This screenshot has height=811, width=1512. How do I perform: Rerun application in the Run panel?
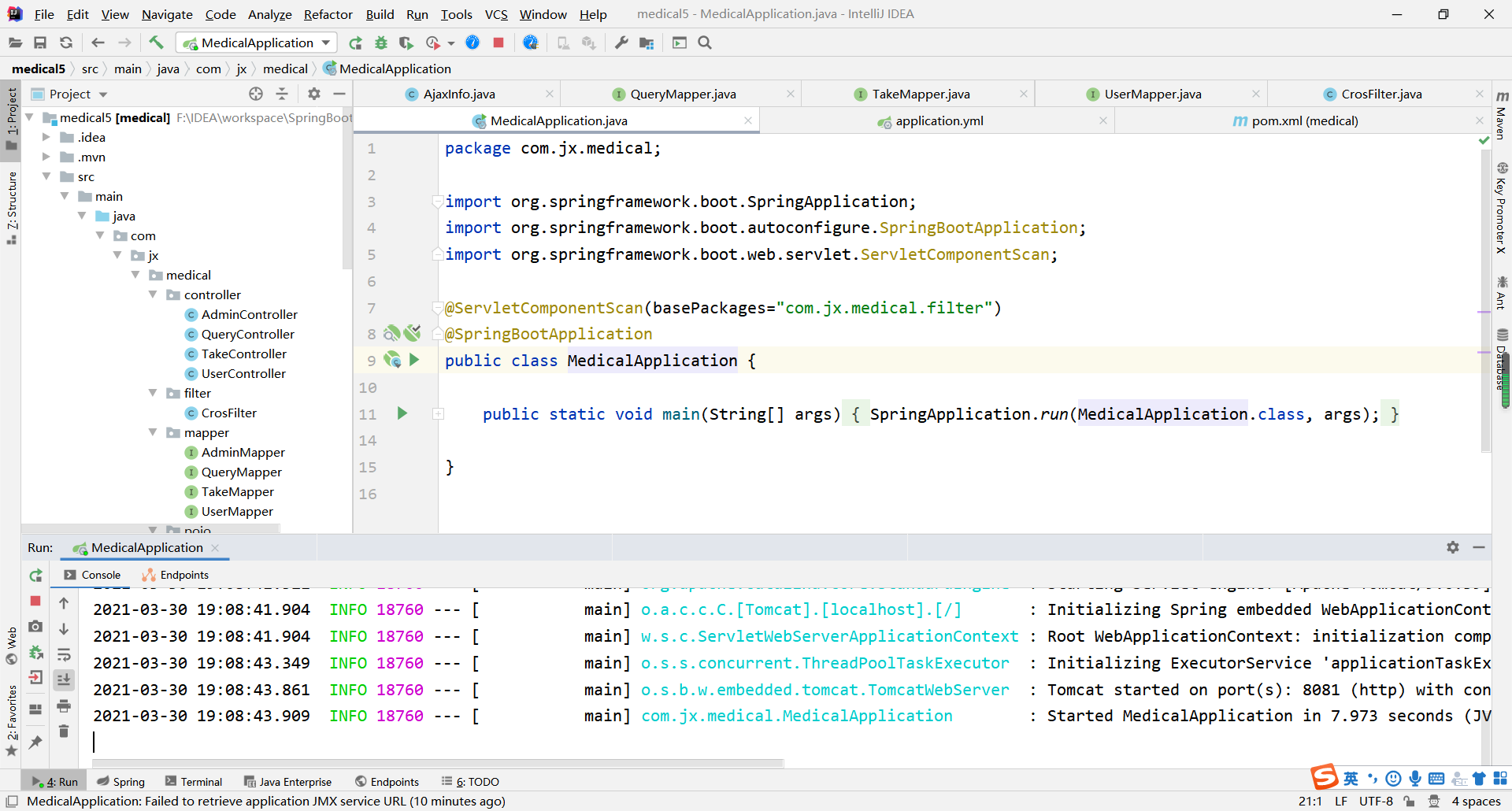(x=35, y=576)
